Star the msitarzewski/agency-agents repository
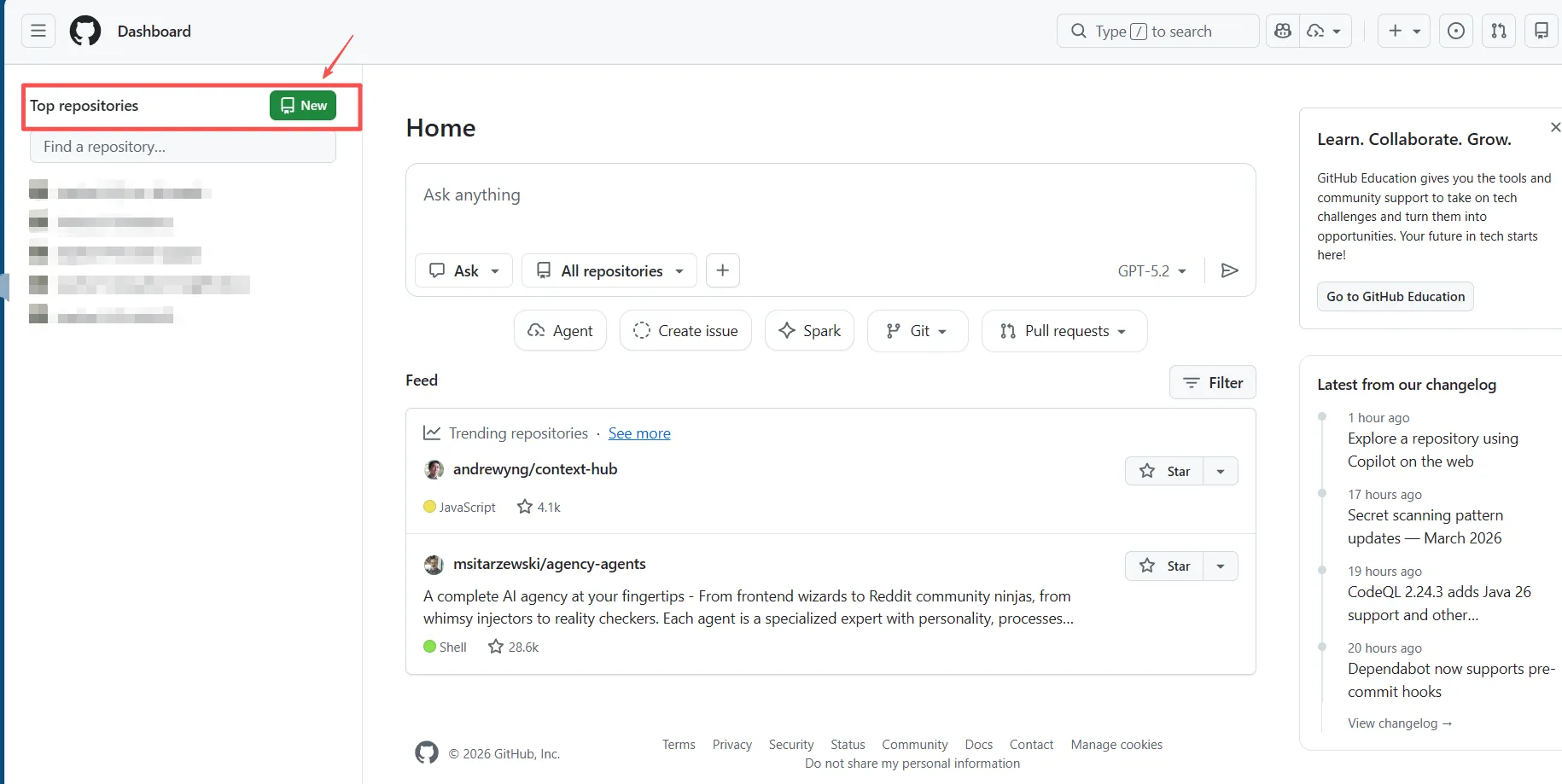Viewport: 1562px width, 784px height. [x=1164, y=566]
